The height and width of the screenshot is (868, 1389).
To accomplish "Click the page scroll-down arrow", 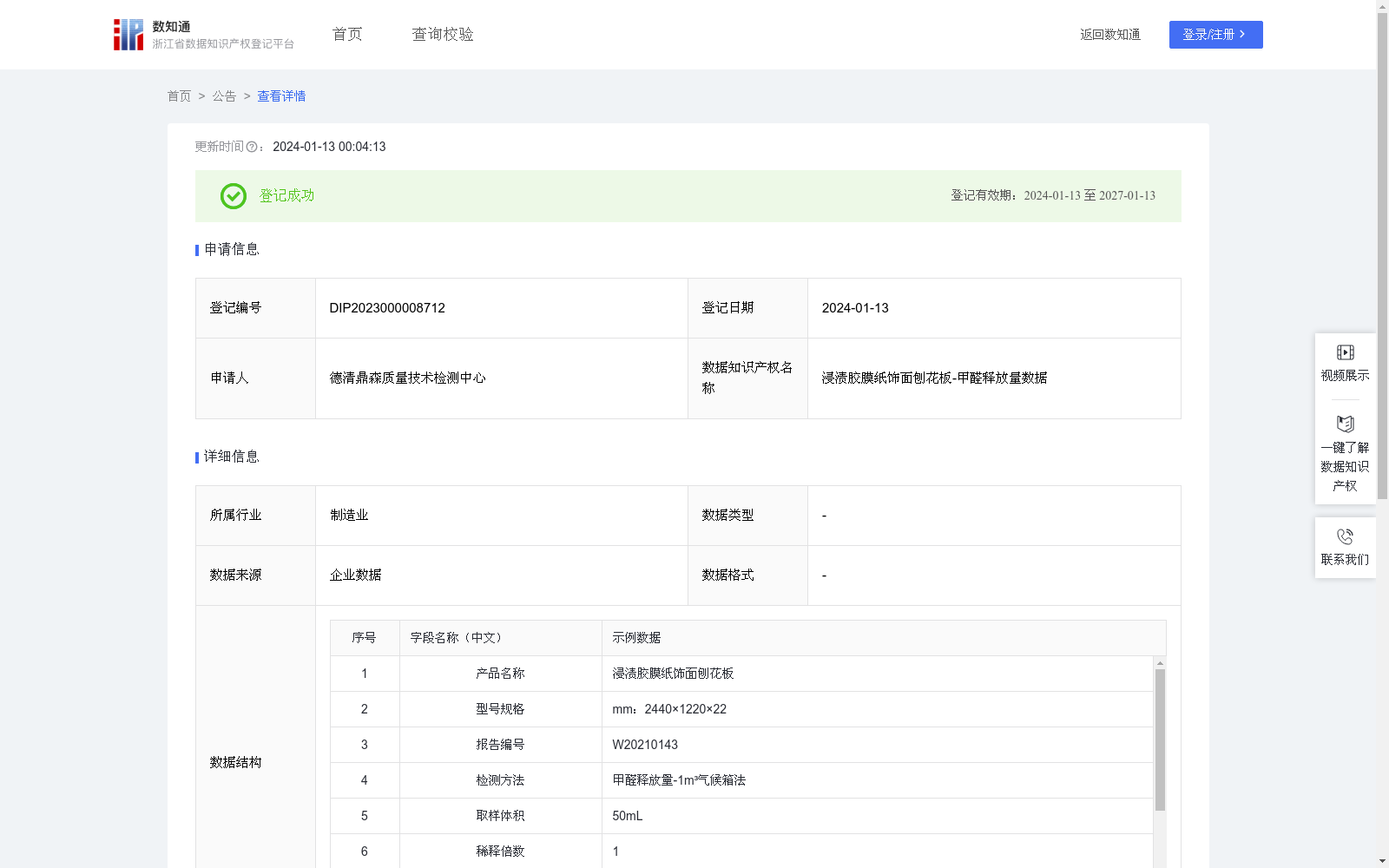I will [x=1382, y=861].
